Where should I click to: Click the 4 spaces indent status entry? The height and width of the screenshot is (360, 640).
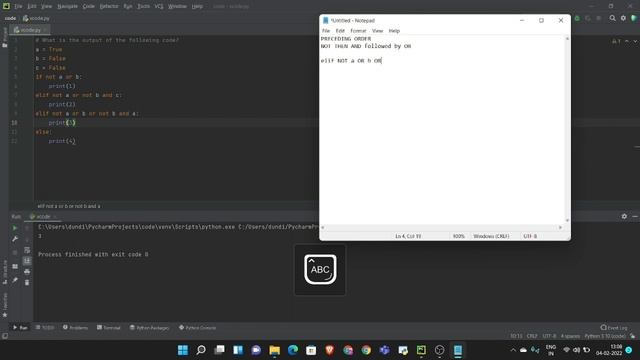pos(570,336)
